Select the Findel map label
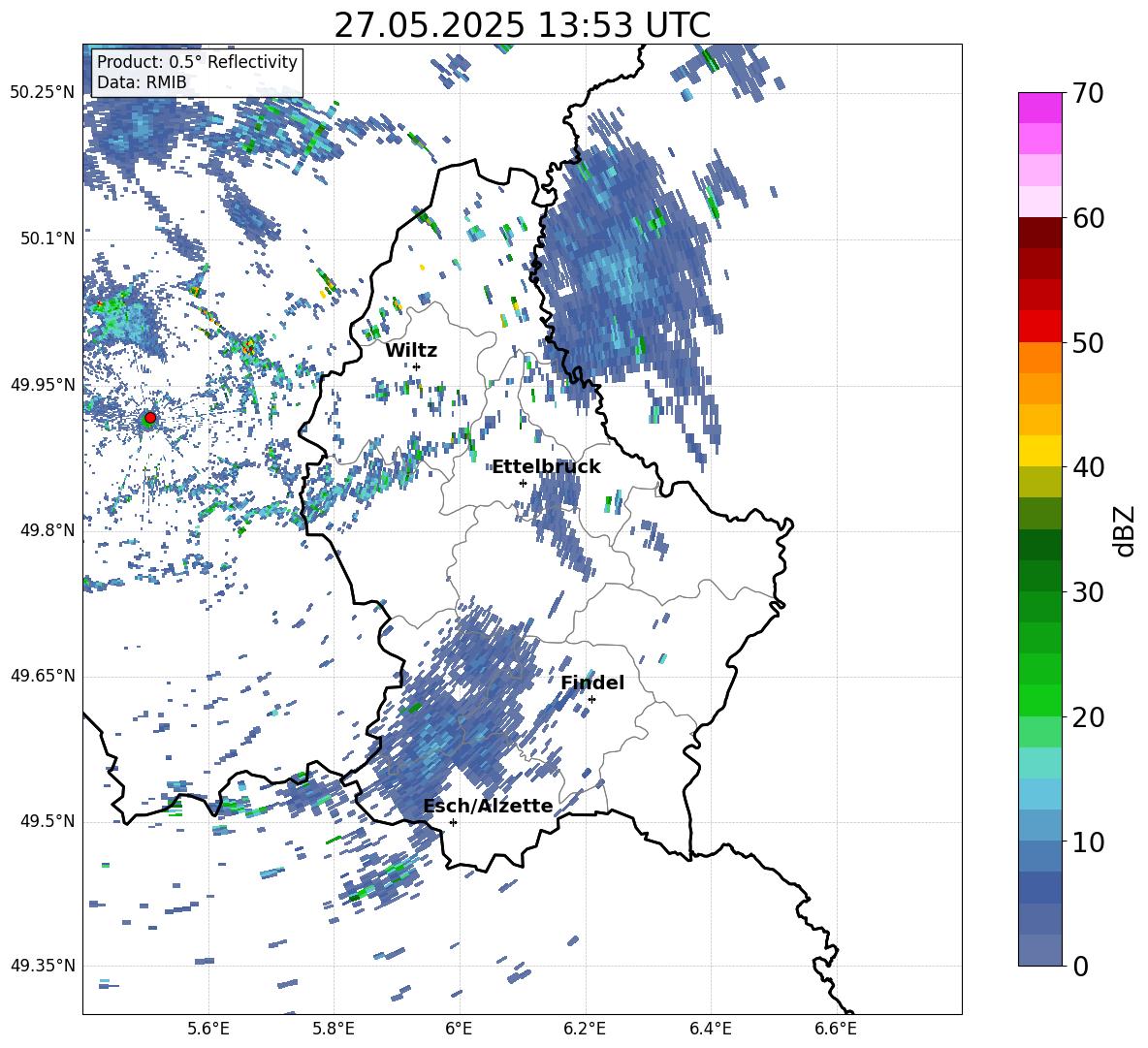The image size is (1148, 1048). click(592, 683)
